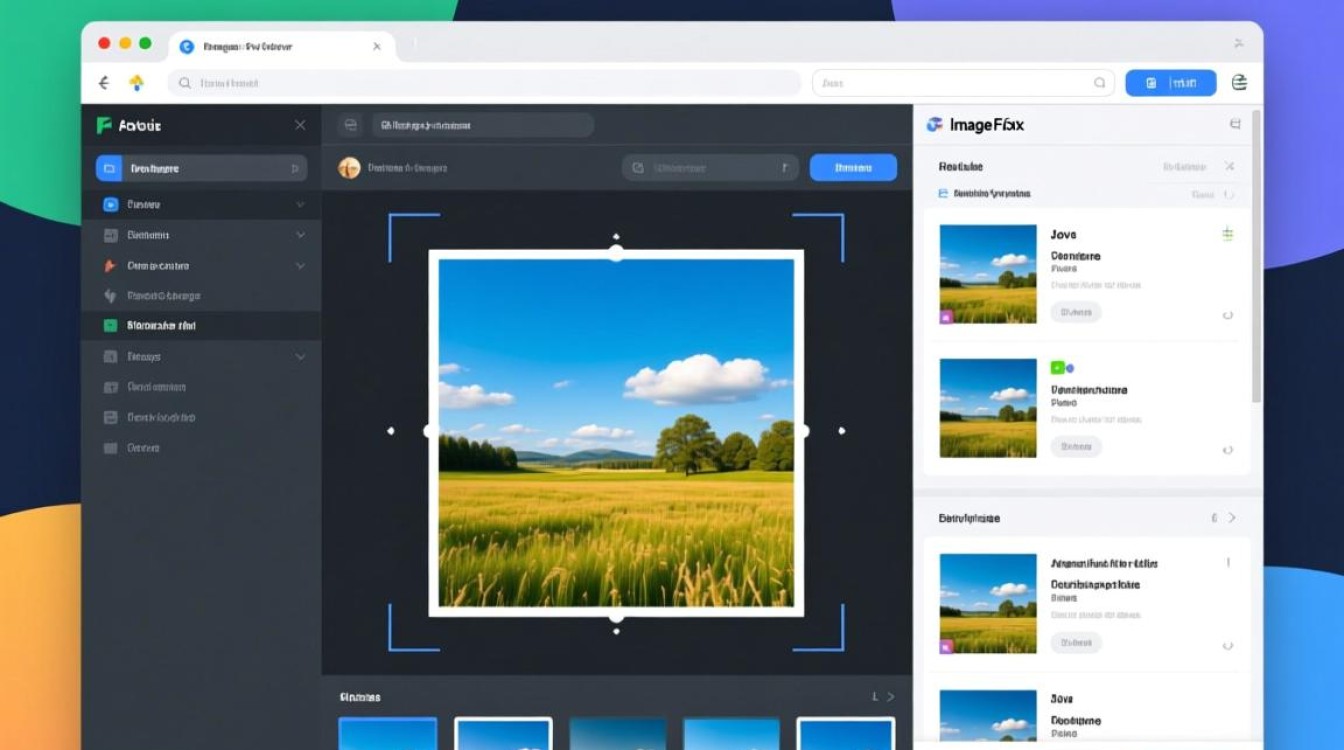Viewport: 1344px width, 750px height.
Task: Click the refresh icon on first ImageFix result
Action: point(1227,315)
